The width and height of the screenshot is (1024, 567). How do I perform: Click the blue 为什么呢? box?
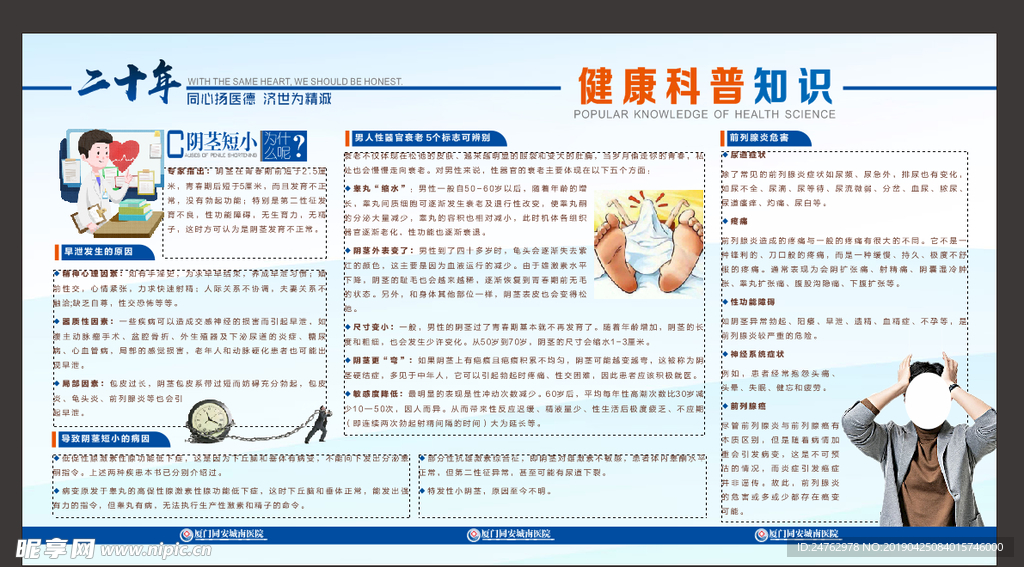(284, 146)
